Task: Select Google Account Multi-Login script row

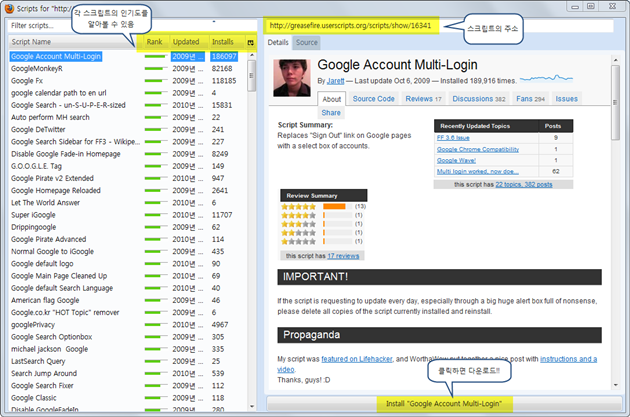Action: click(128, 57)
